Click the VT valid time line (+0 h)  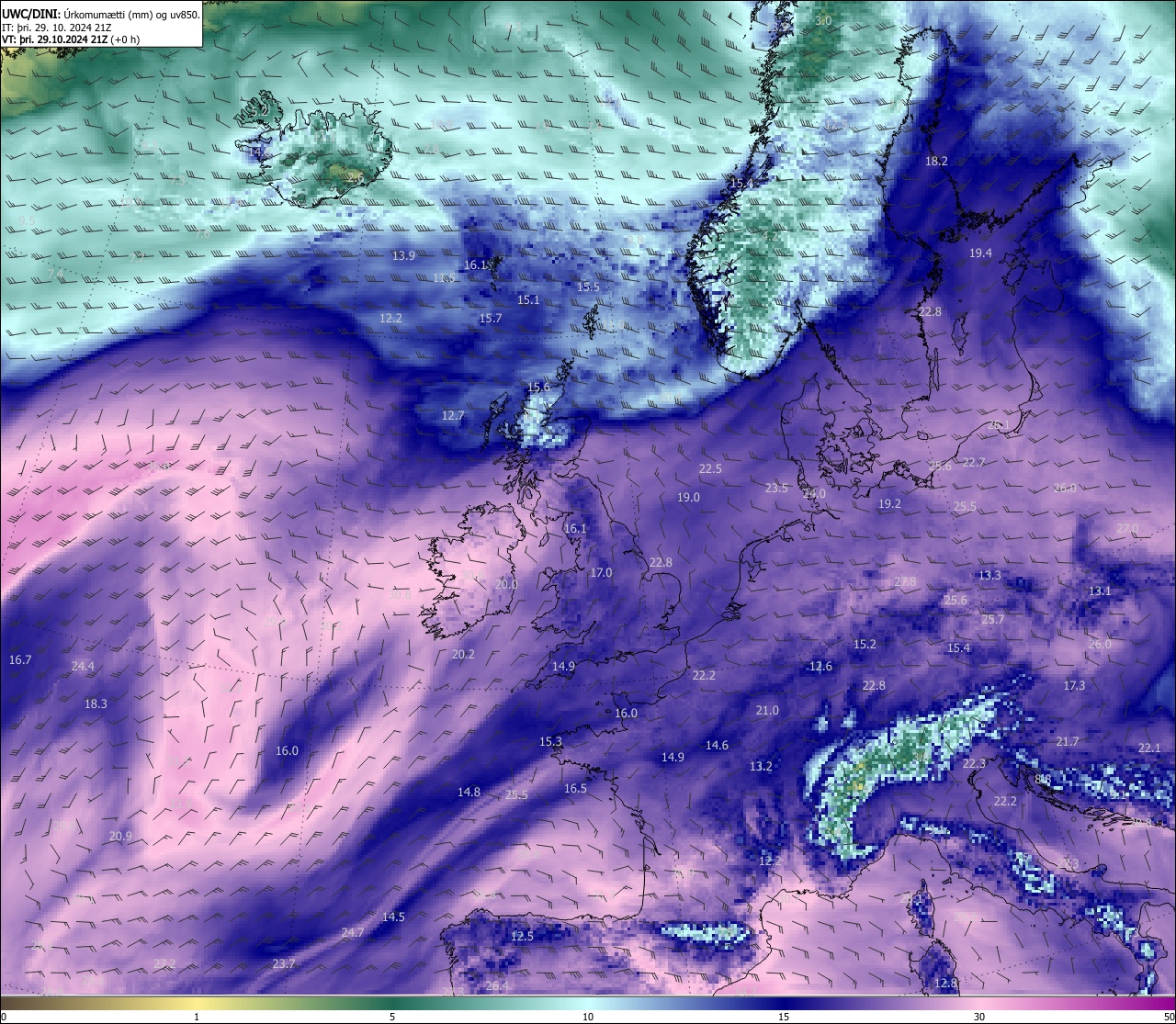[71, 39]
